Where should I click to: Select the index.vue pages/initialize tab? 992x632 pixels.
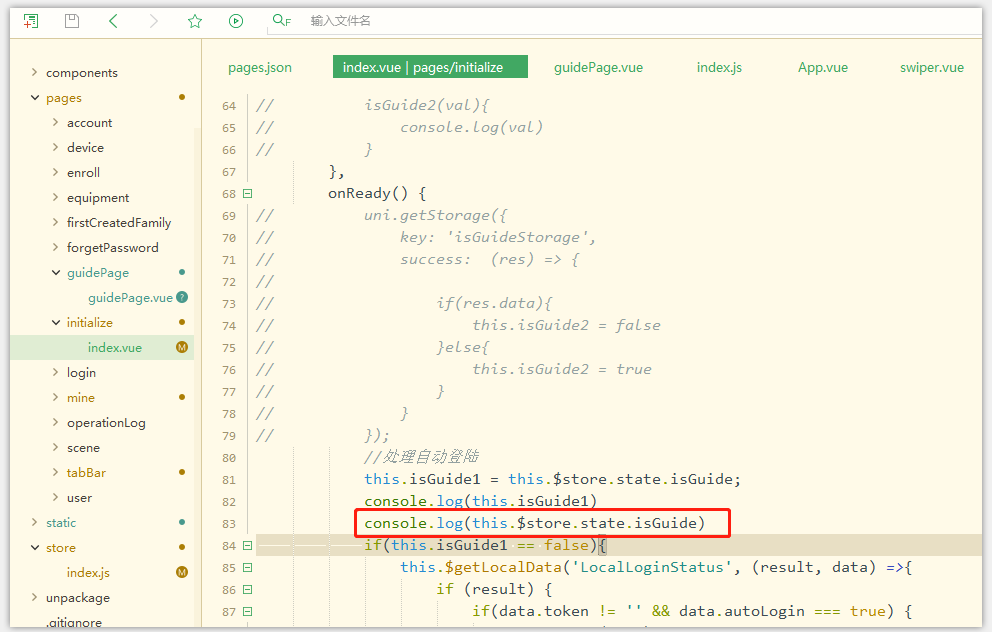pyautogui.click(x=430, y=67)
